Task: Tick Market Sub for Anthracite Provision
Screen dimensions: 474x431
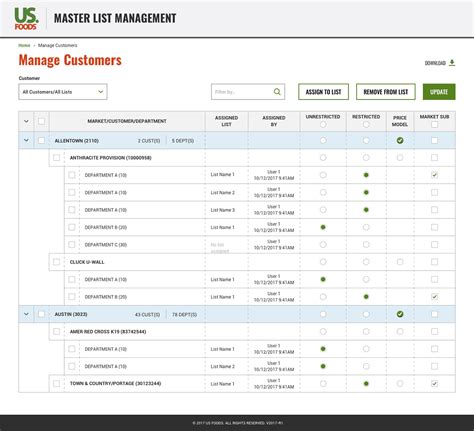Action: coord(434,158)
